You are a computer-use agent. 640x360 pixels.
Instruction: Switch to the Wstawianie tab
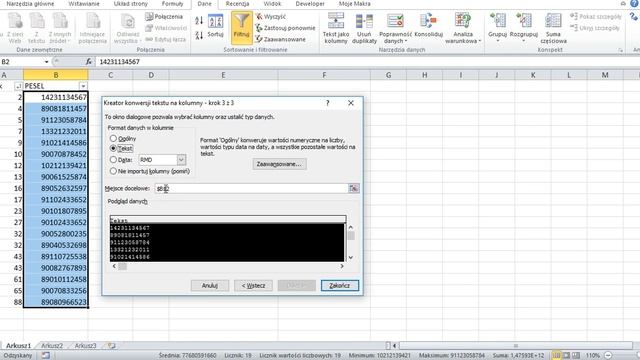(x=84, y=4)
